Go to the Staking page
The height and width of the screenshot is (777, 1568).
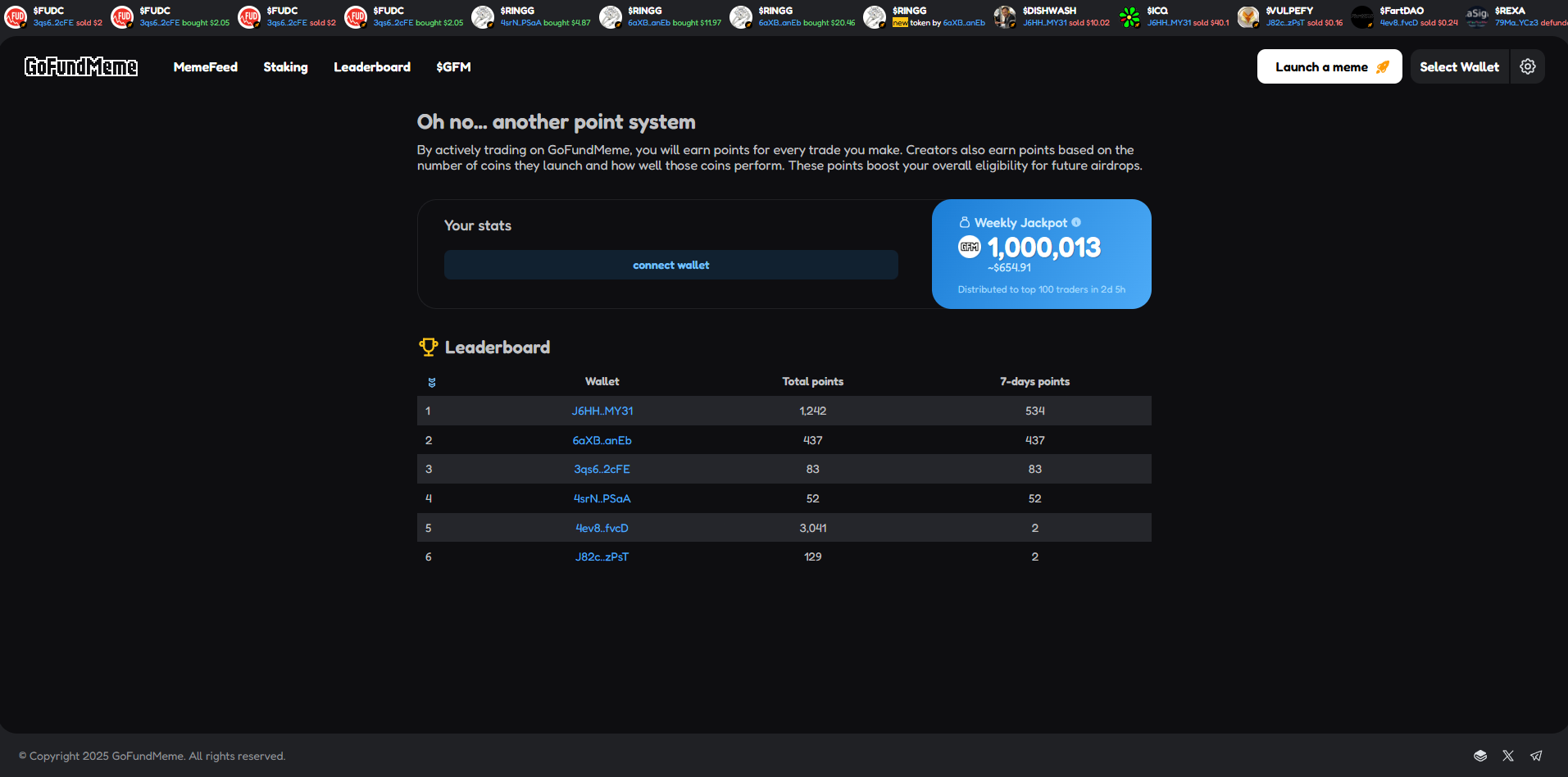[x=285, y=67]
